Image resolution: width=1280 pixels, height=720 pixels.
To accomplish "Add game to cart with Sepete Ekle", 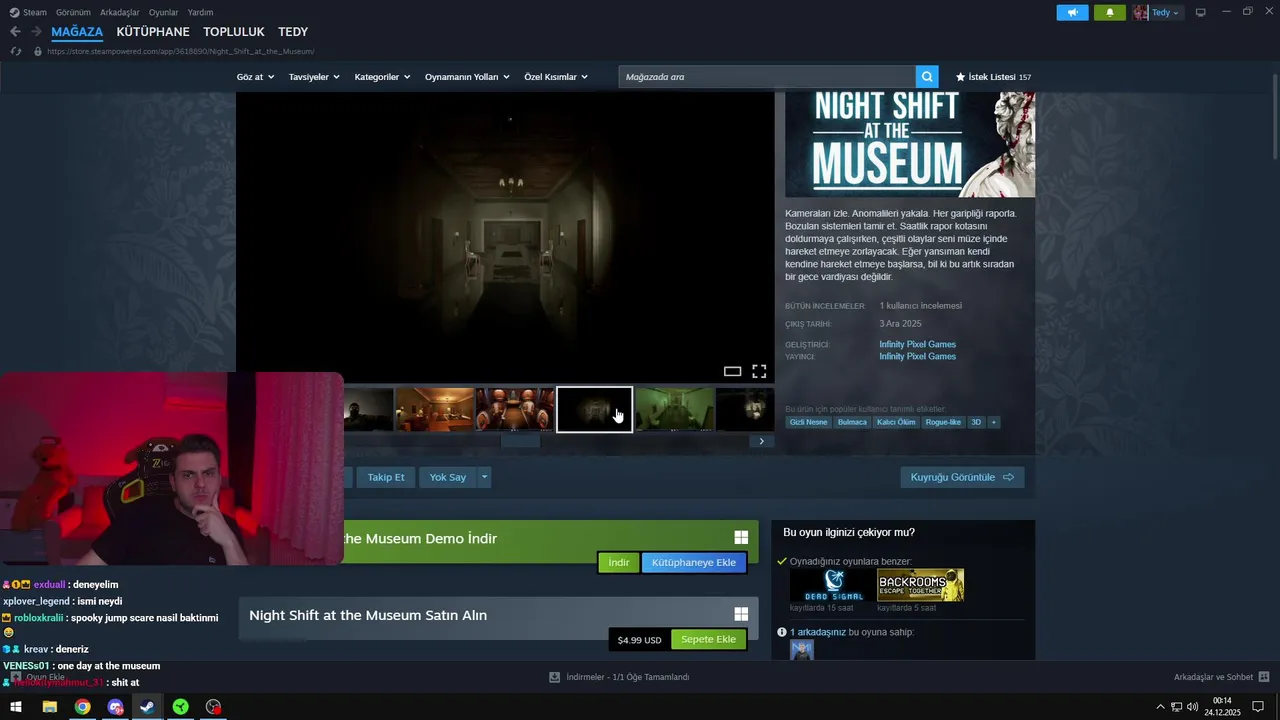I will click(708, 639).
